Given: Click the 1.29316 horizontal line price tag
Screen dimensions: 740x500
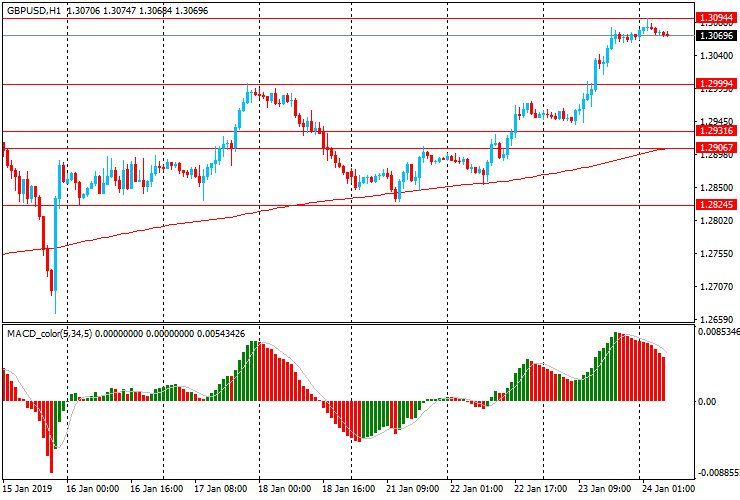Looking at the screenshot, I should click(717, 131).
